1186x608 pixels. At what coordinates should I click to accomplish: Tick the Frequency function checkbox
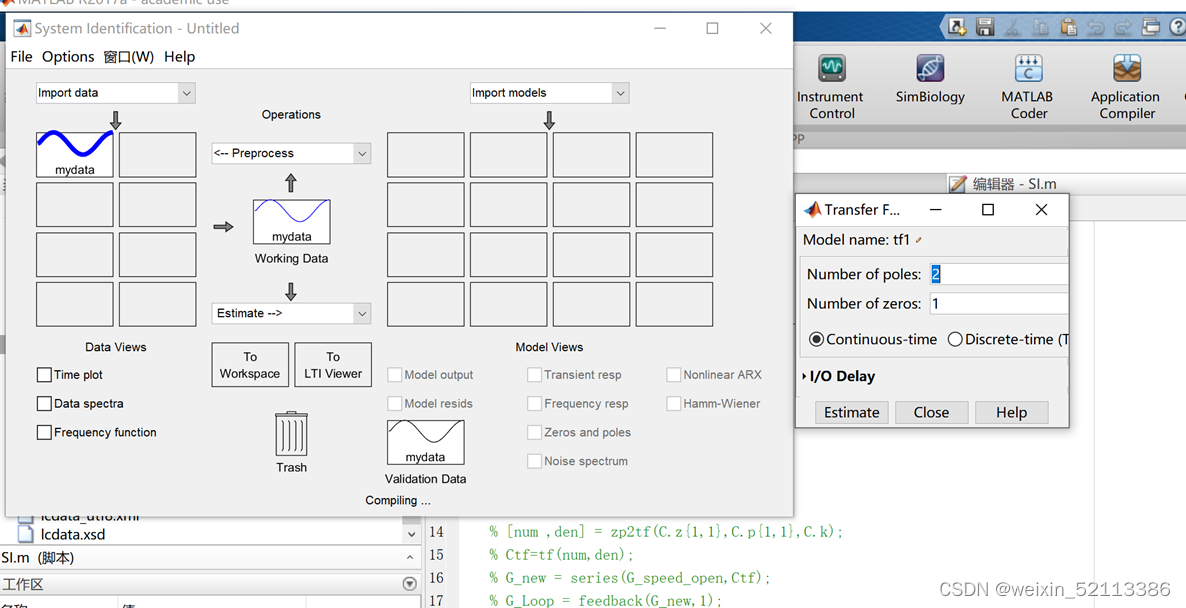44,433
